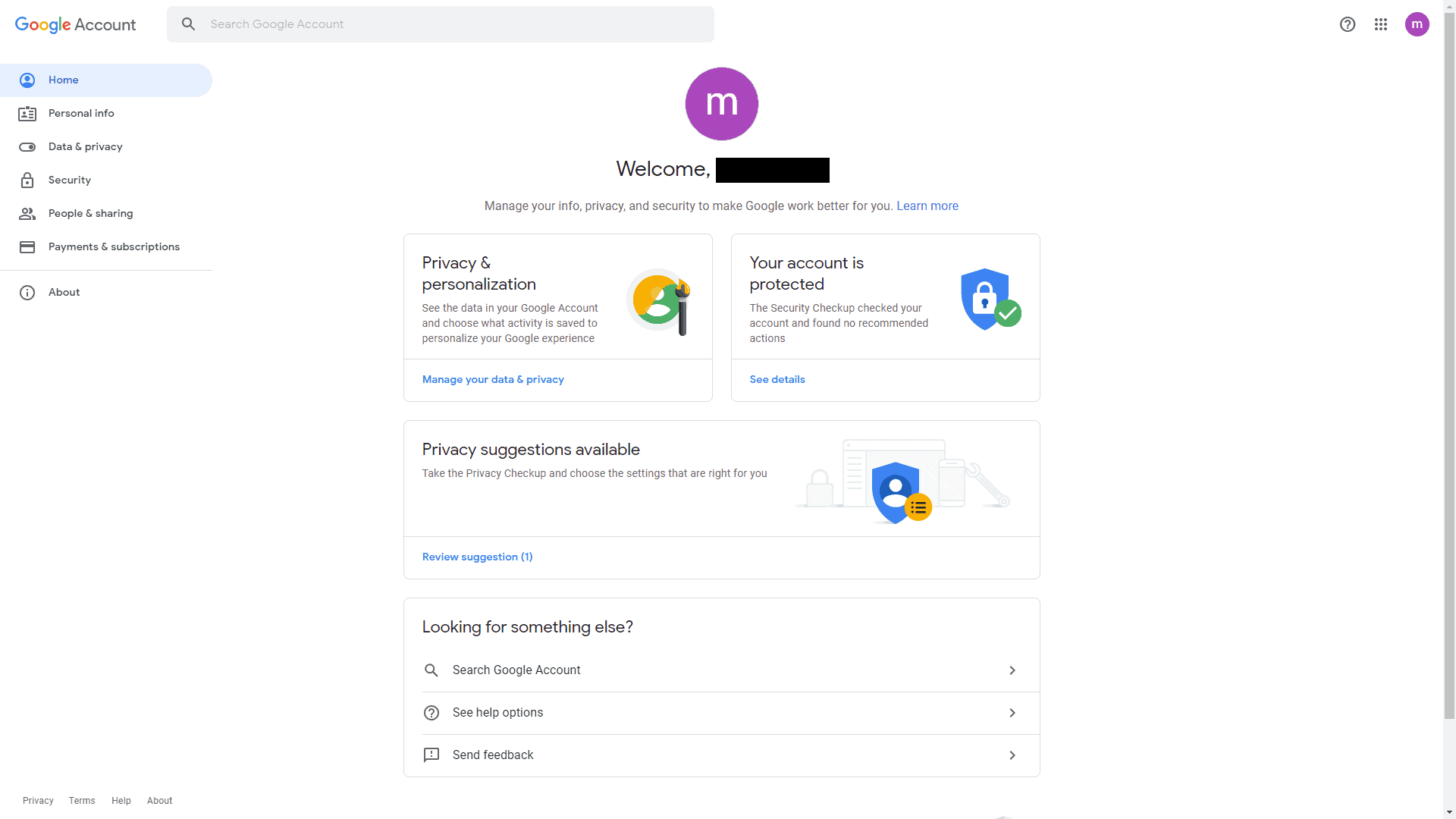Viewport: 1456px width, 819px height.
Task: Click the Privacy & personalization illustration
Action: tap(659, 302)
